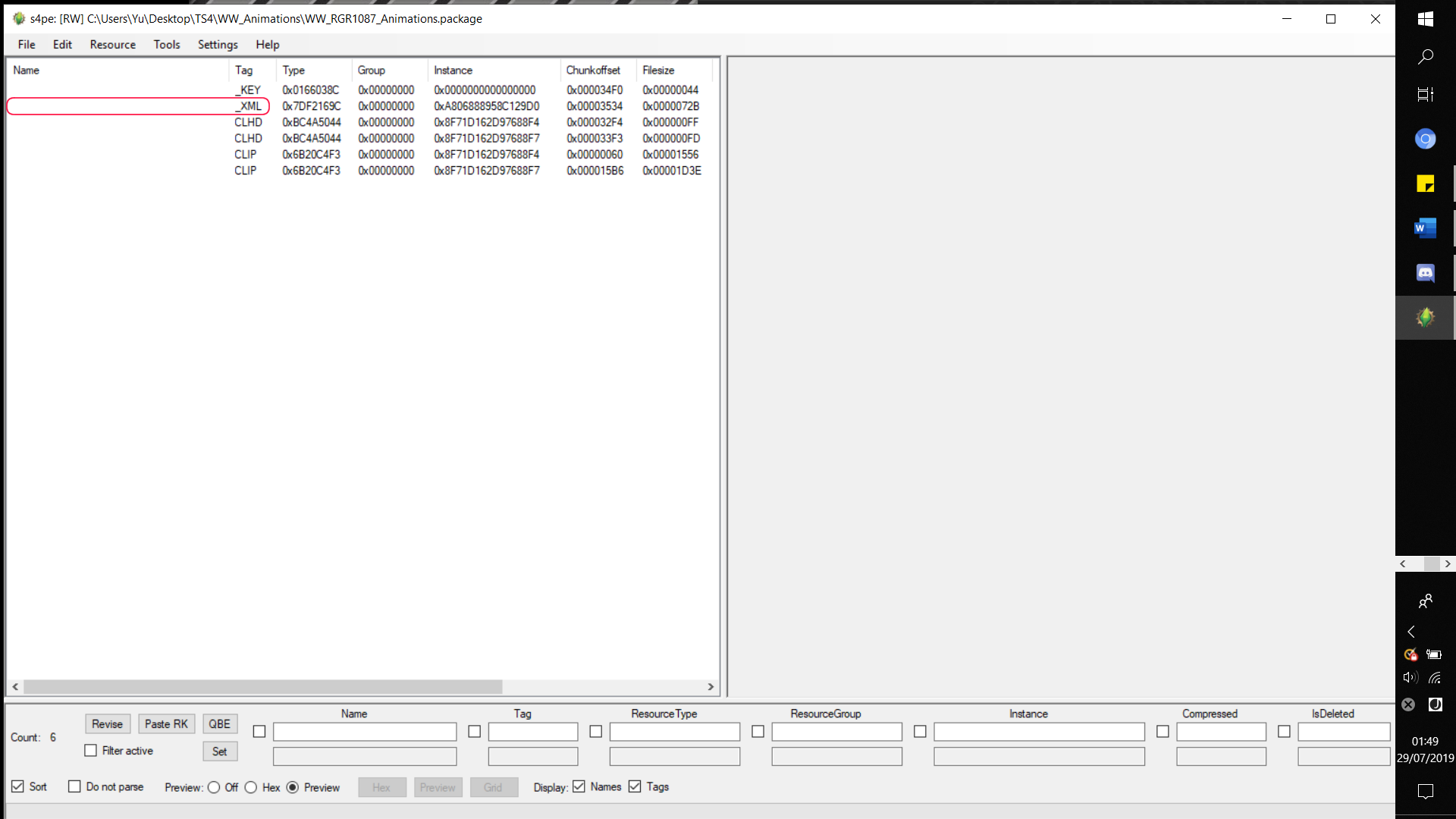This screenshot has height=819, width=1456.
Task: Switch to Microsoft Word in the taskbar
Action: (1425, 227)
